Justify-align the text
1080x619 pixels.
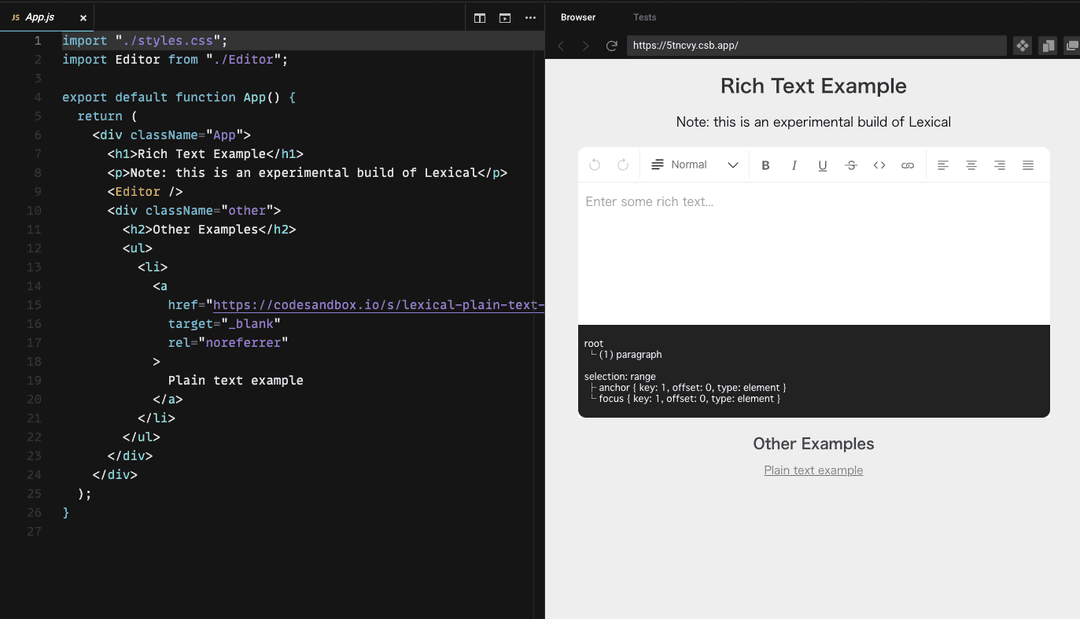(1028, 165)
